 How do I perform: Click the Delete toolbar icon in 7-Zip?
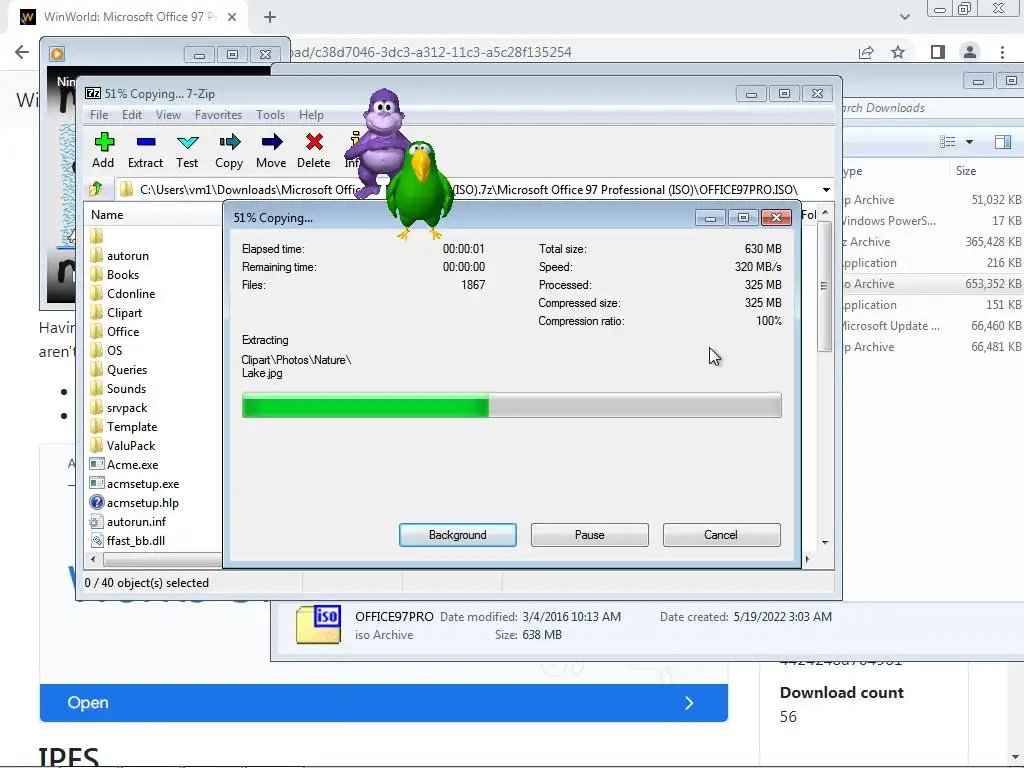tap(314, 142)
